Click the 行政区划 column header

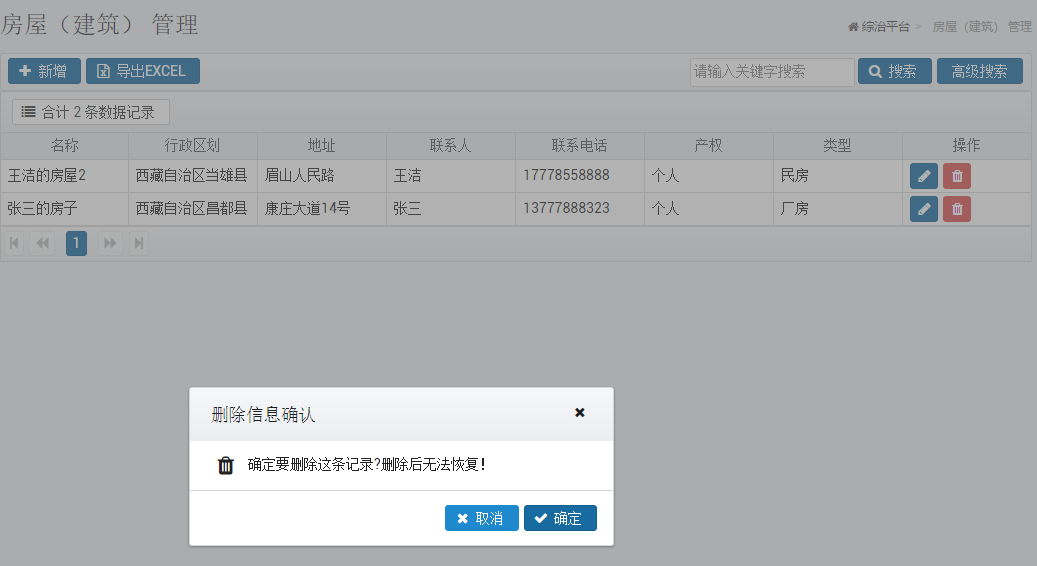pos(192,145)
